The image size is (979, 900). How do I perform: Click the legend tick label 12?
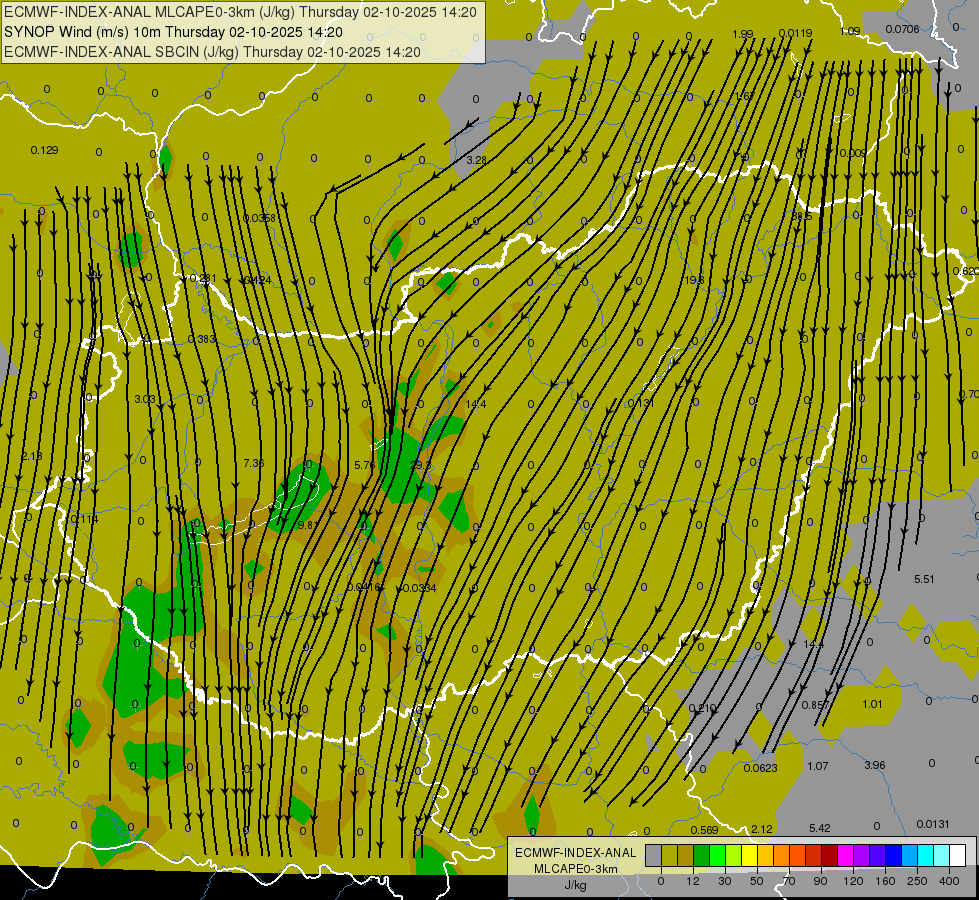pos(692,881)
